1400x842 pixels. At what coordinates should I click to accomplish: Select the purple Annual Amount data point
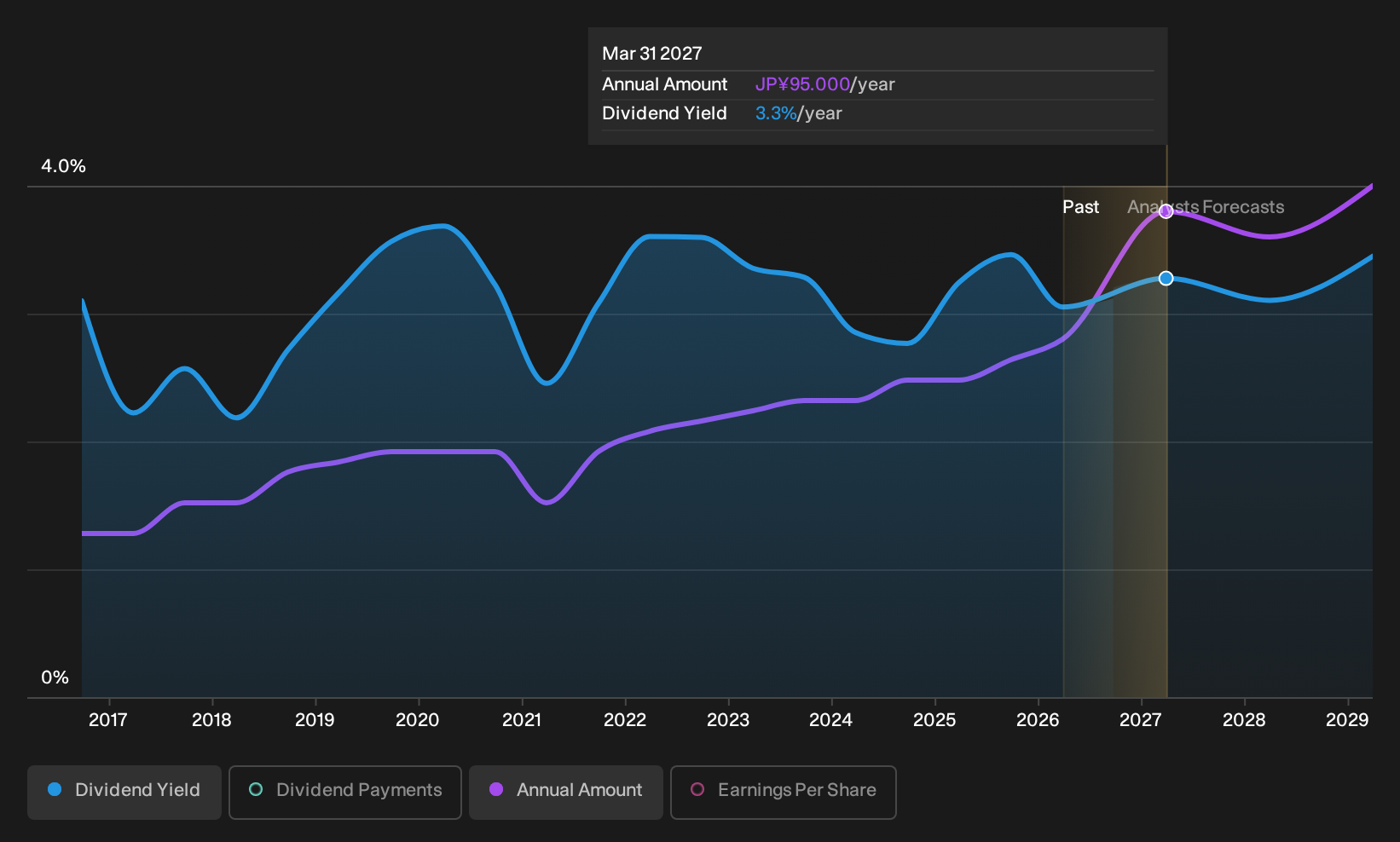(x=1166, y=211)
